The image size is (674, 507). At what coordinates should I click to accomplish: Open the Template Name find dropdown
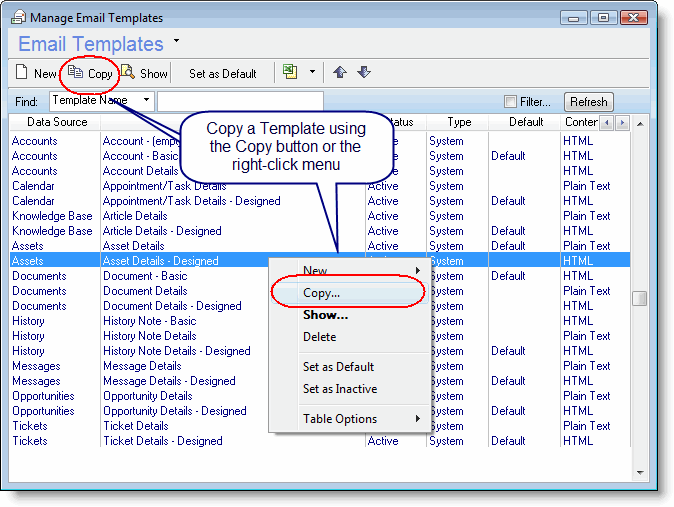(x=147, y=100)
